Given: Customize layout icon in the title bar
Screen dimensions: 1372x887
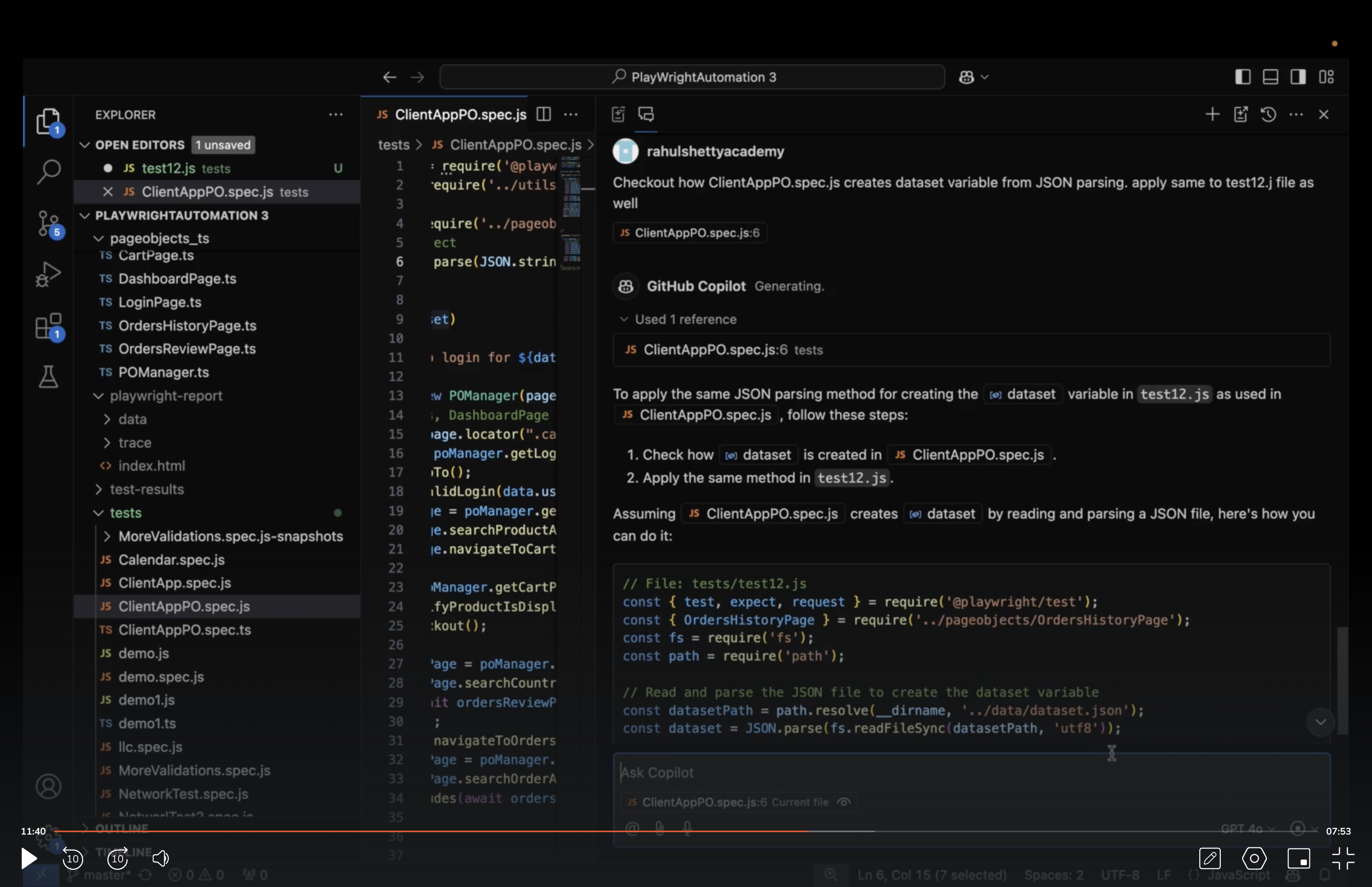Looking at the screenshot, I should click(x=1326, y=77).
